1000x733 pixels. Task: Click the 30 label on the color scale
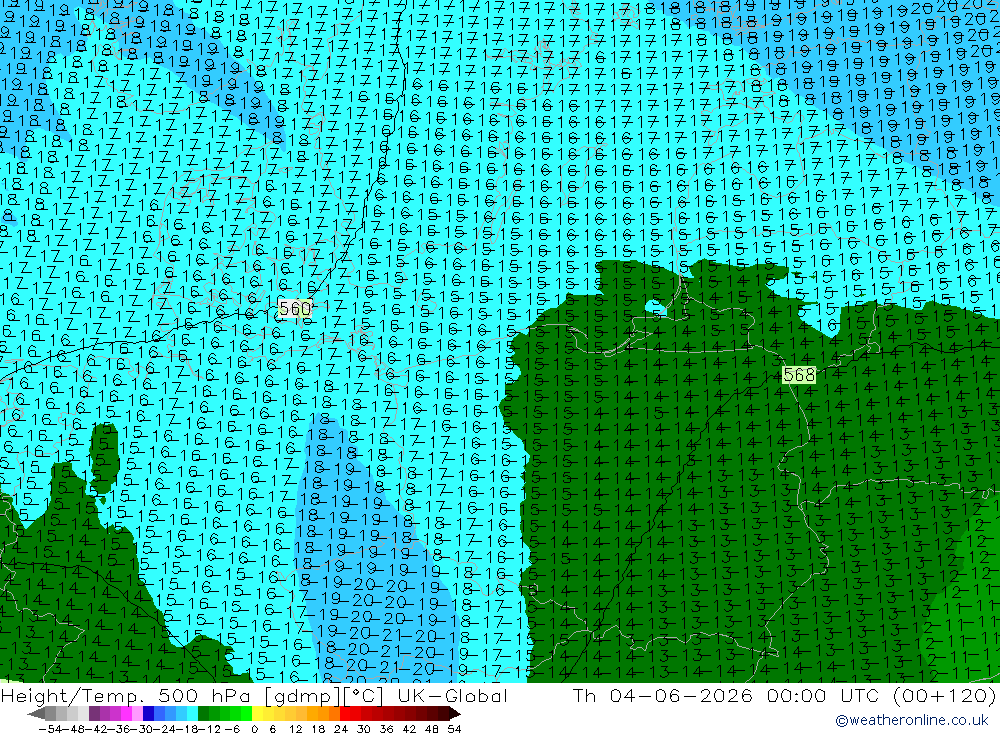coord(364,729)
